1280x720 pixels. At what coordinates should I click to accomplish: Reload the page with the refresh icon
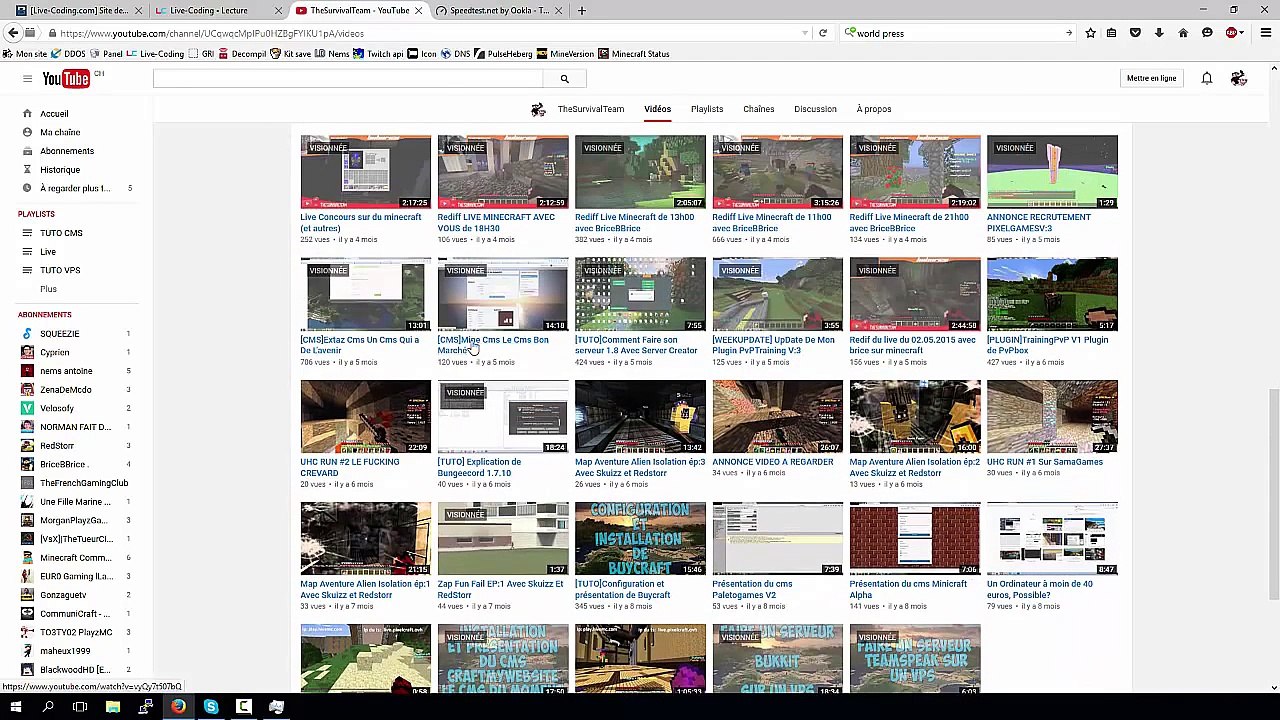coord(822,33)
